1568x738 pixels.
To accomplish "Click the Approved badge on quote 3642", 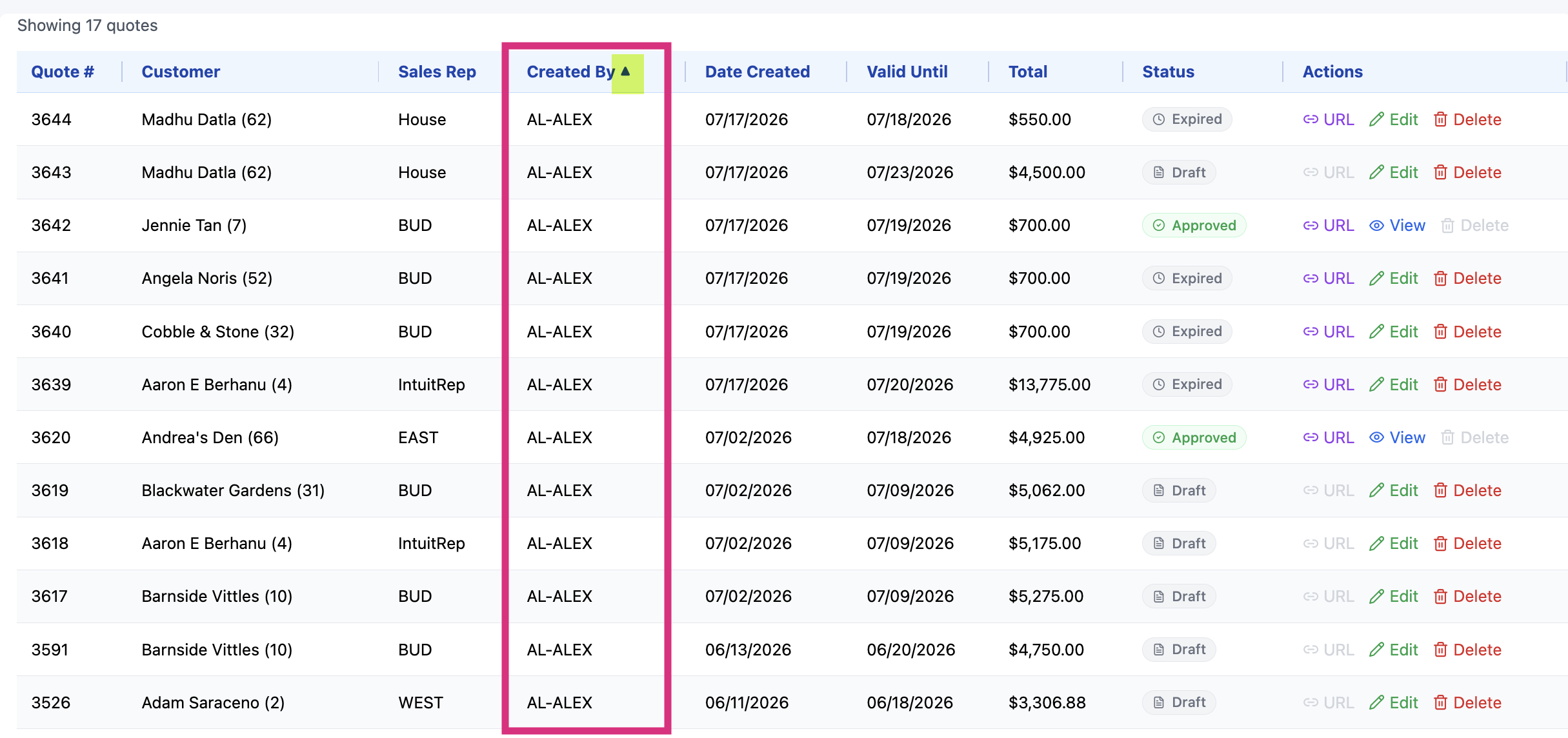I will 1194,225.
